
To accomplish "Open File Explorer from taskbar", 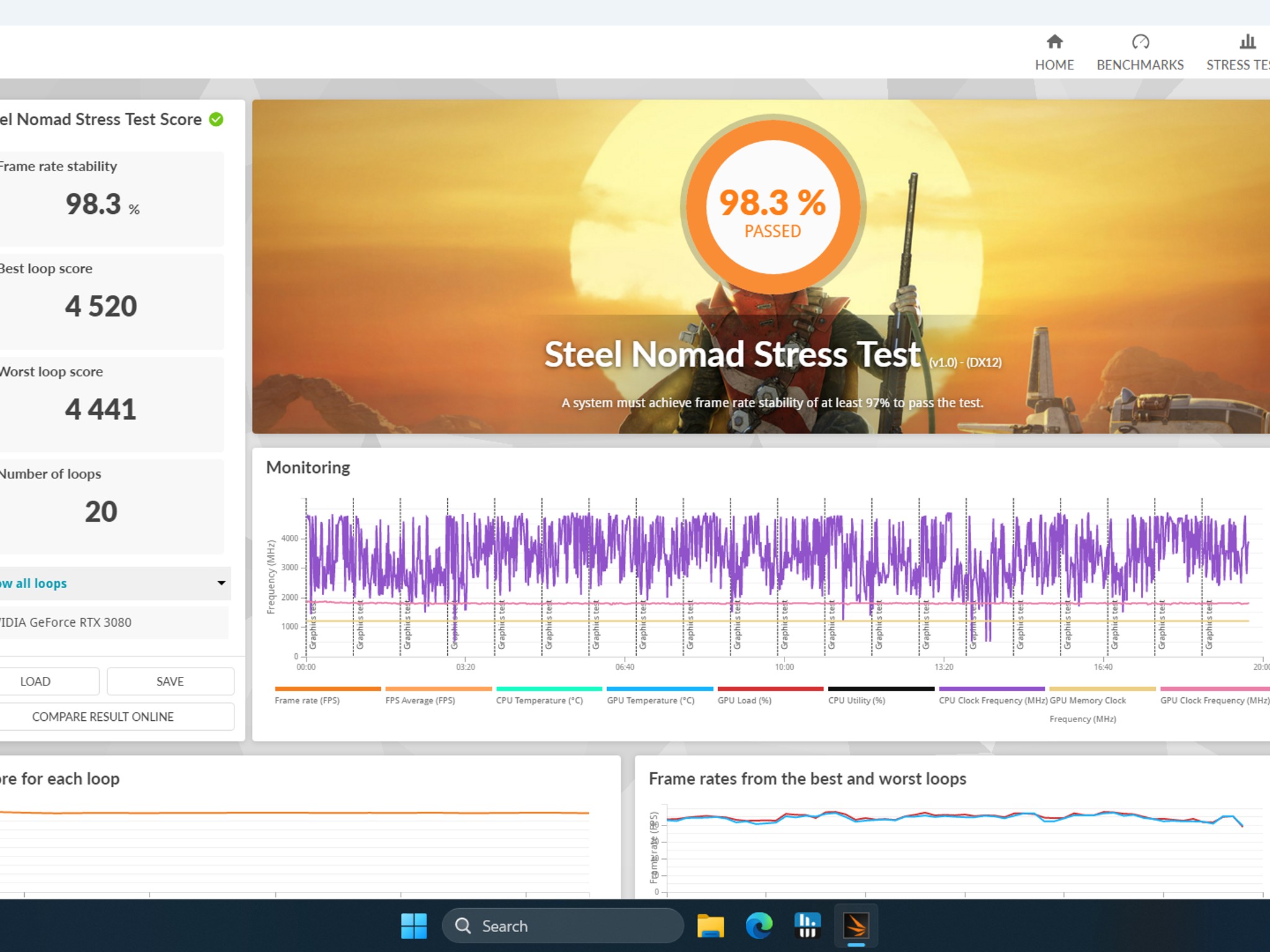I will pyautogui.click(x=711, y=926).
